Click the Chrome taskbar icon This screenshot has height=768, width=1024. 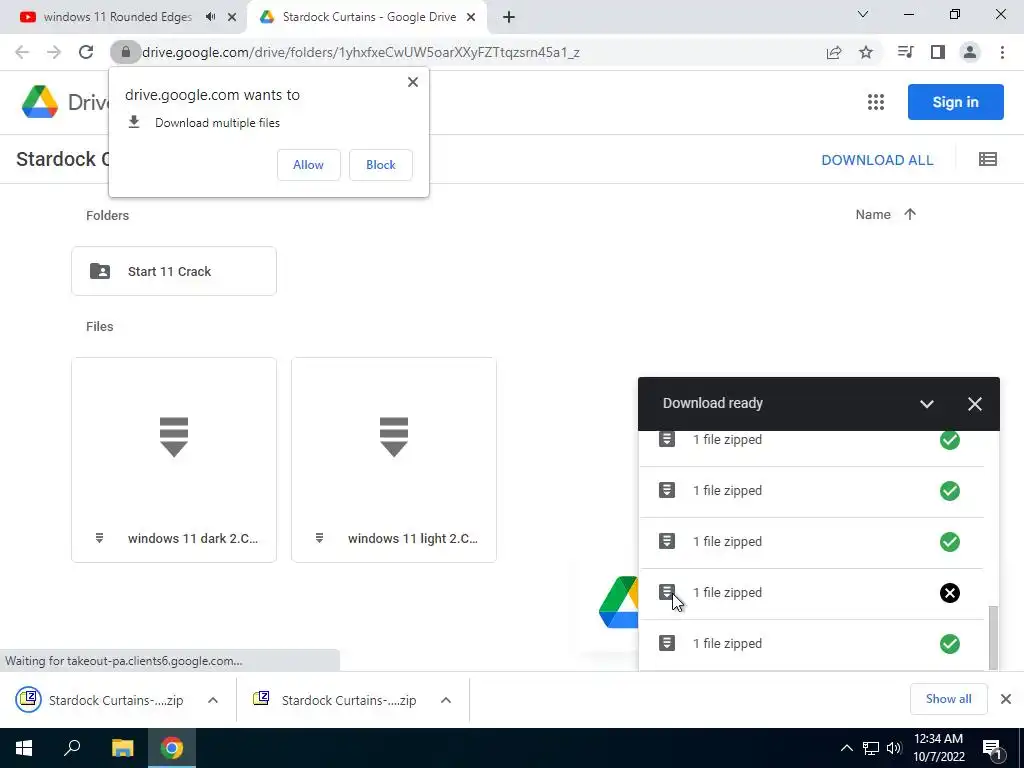pyautogui.click(x=172, y=748)
